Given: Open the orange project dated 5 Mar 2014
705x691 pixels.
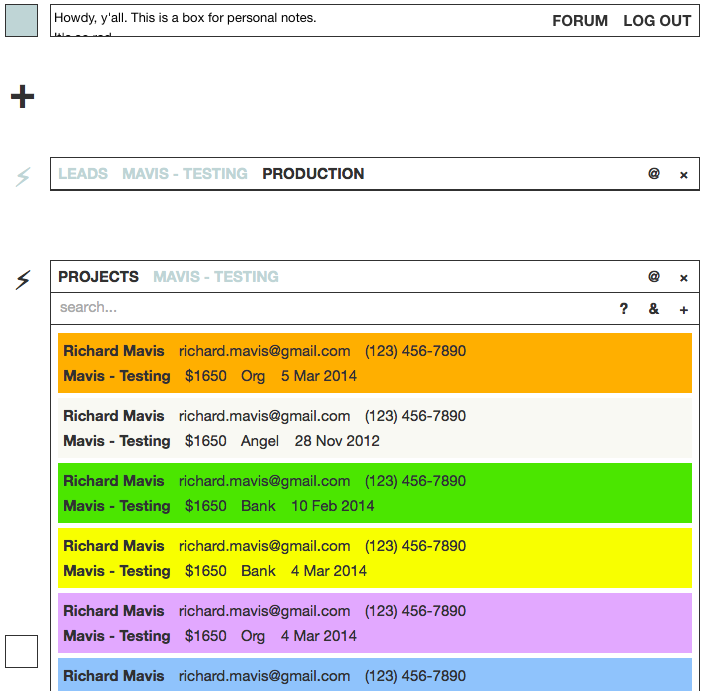Looking at the screenshot, I should point(374,363).
